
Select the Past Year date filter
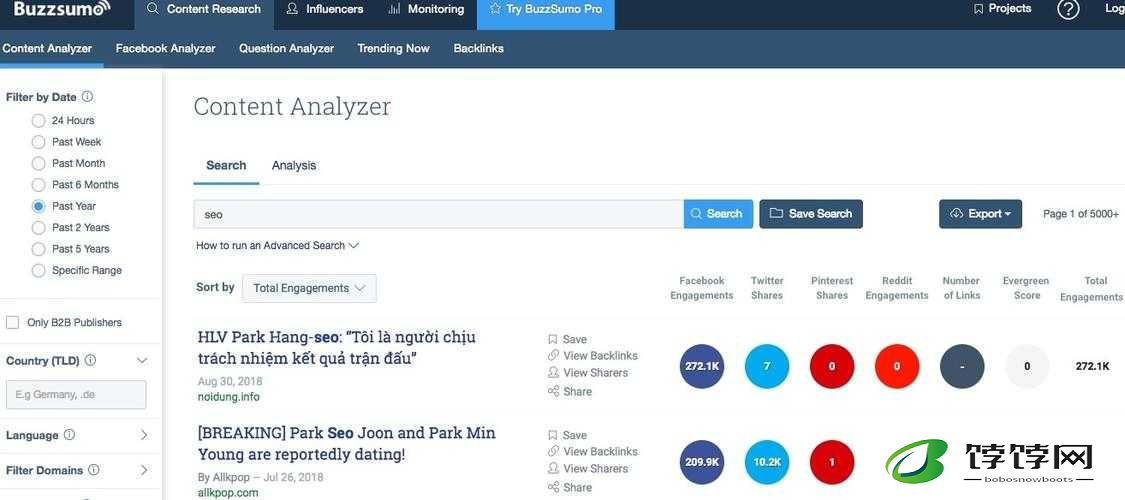(x=39, y=206)
